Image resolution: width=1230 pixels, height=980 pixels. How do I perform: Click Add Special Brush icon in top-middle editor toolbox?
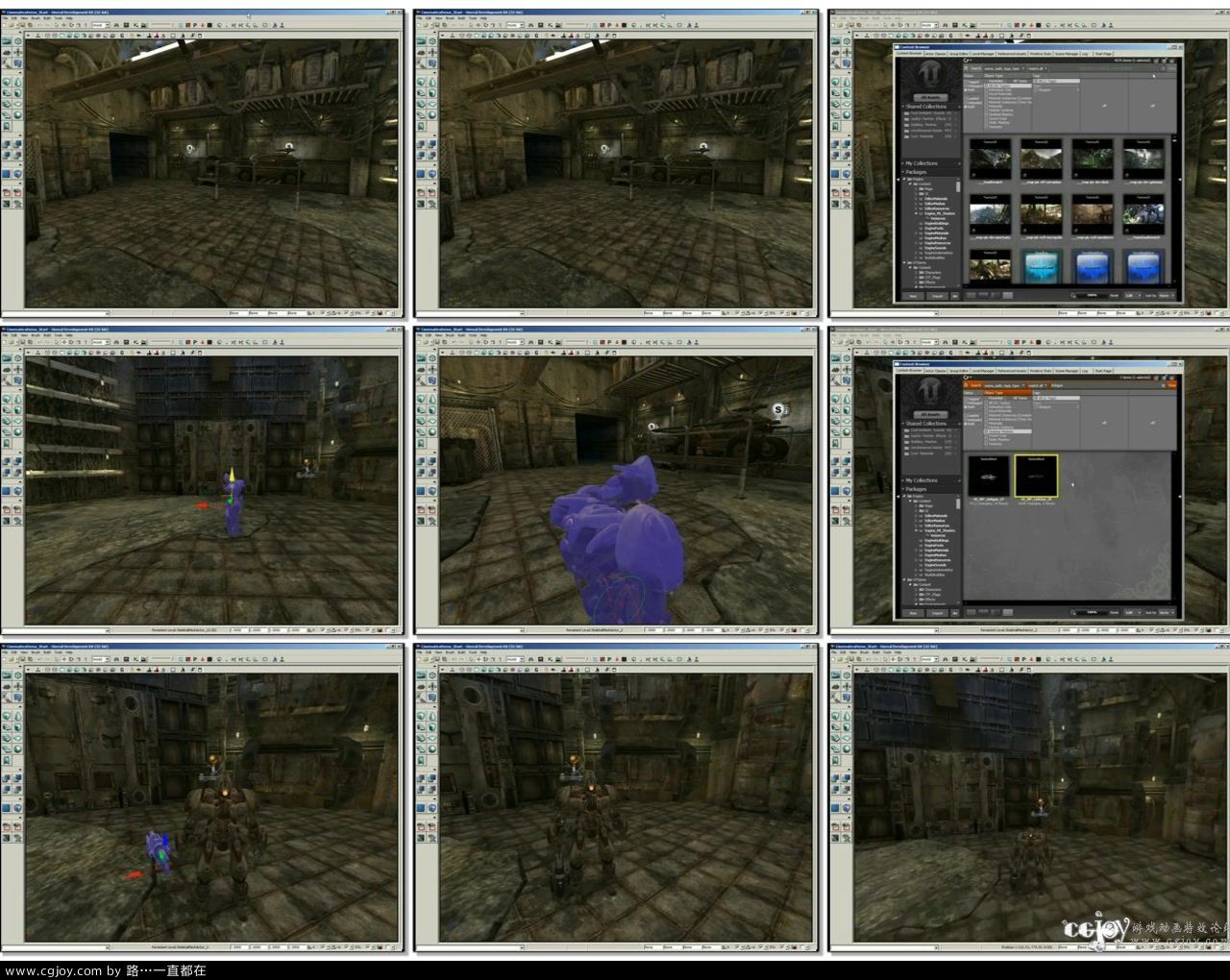coord(420,174)
